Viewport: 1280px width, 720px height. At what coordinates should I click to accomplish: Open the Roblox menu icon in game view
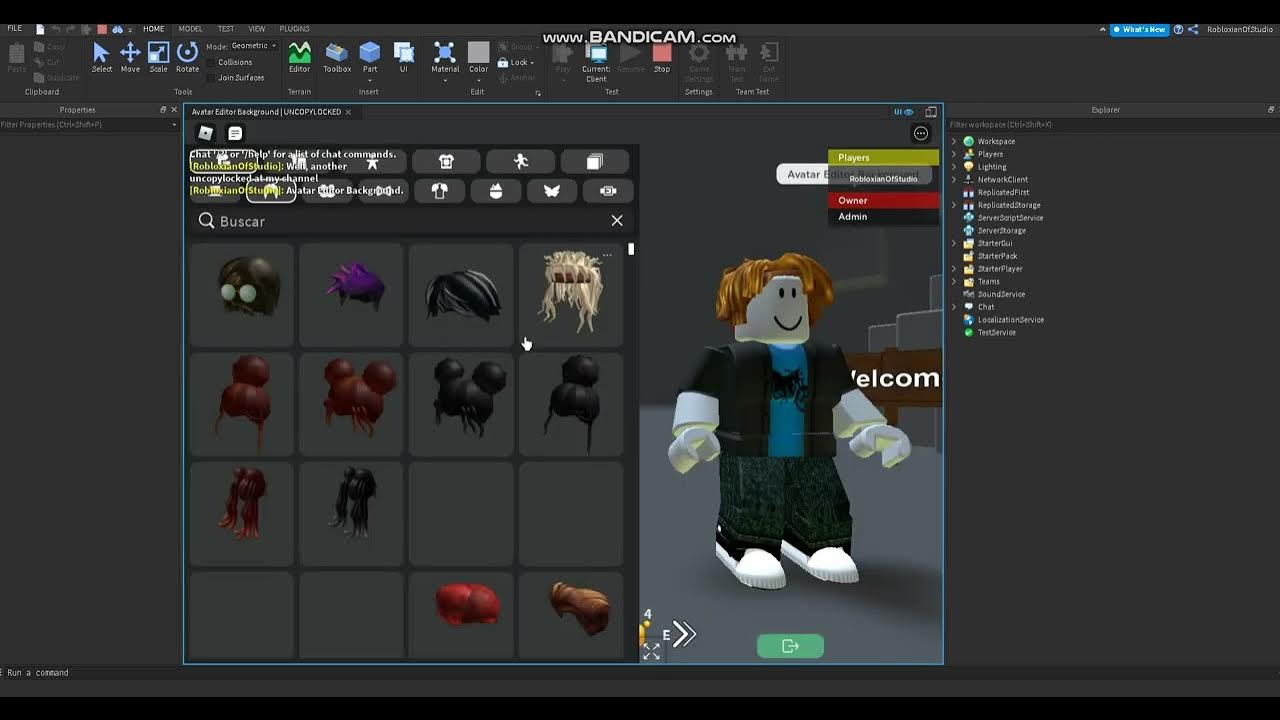click(205, 133)
